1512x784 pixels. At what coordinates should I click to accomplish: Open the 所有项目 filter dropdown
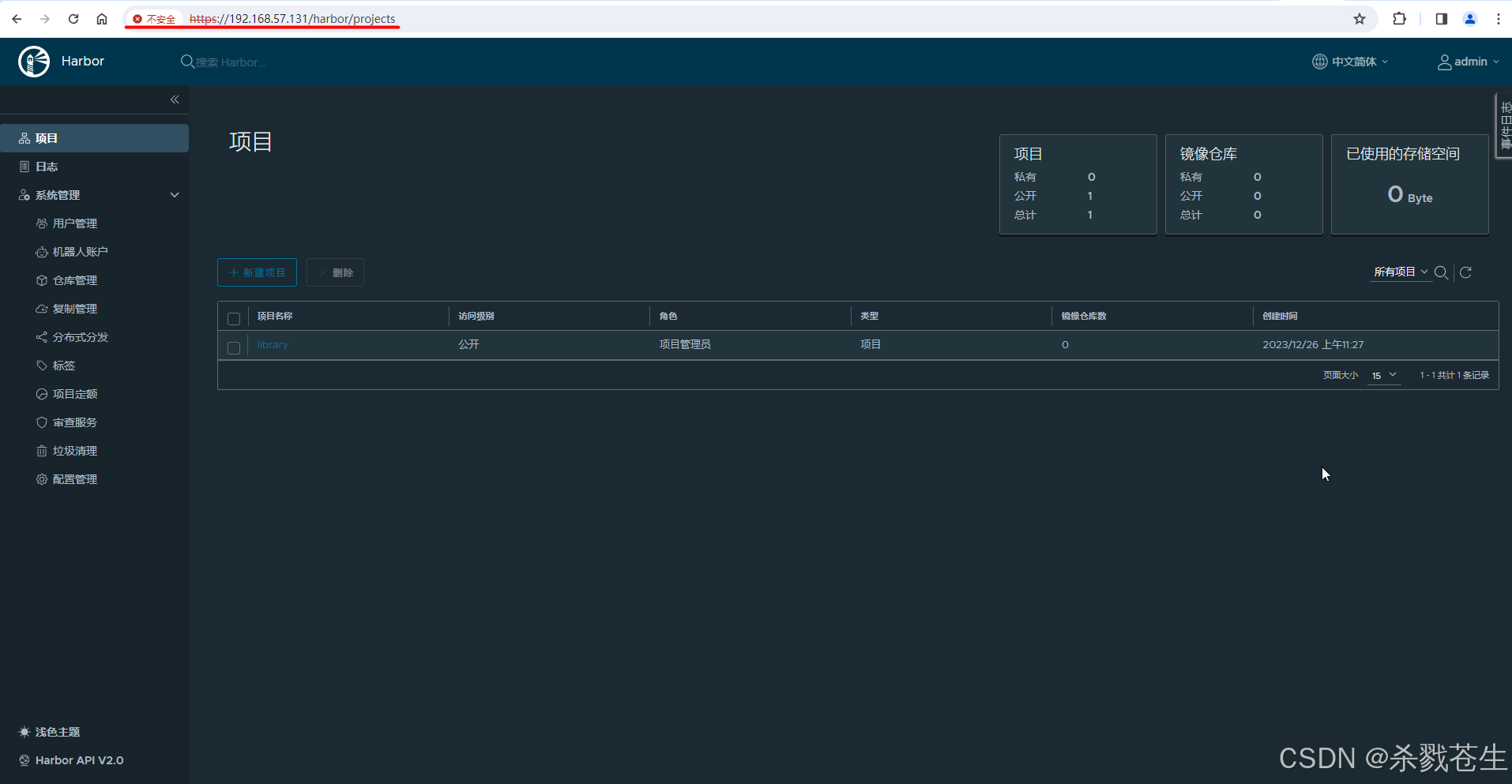pos(1401,272)
